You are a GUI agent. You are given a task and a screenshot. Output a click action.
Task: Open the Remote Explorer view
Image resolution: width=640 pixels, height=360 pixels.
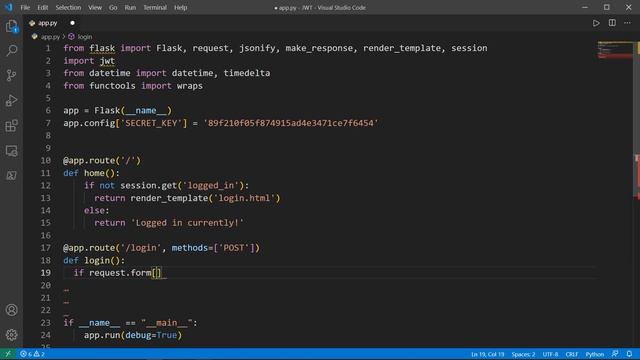point(11,151)
